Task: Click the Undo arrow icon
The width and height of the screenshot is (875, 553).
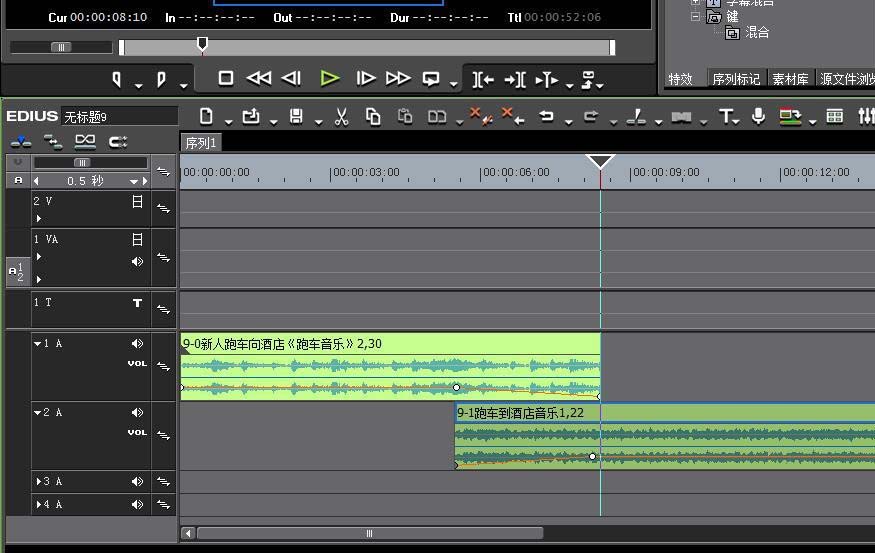Action: (x=546, y=117)
